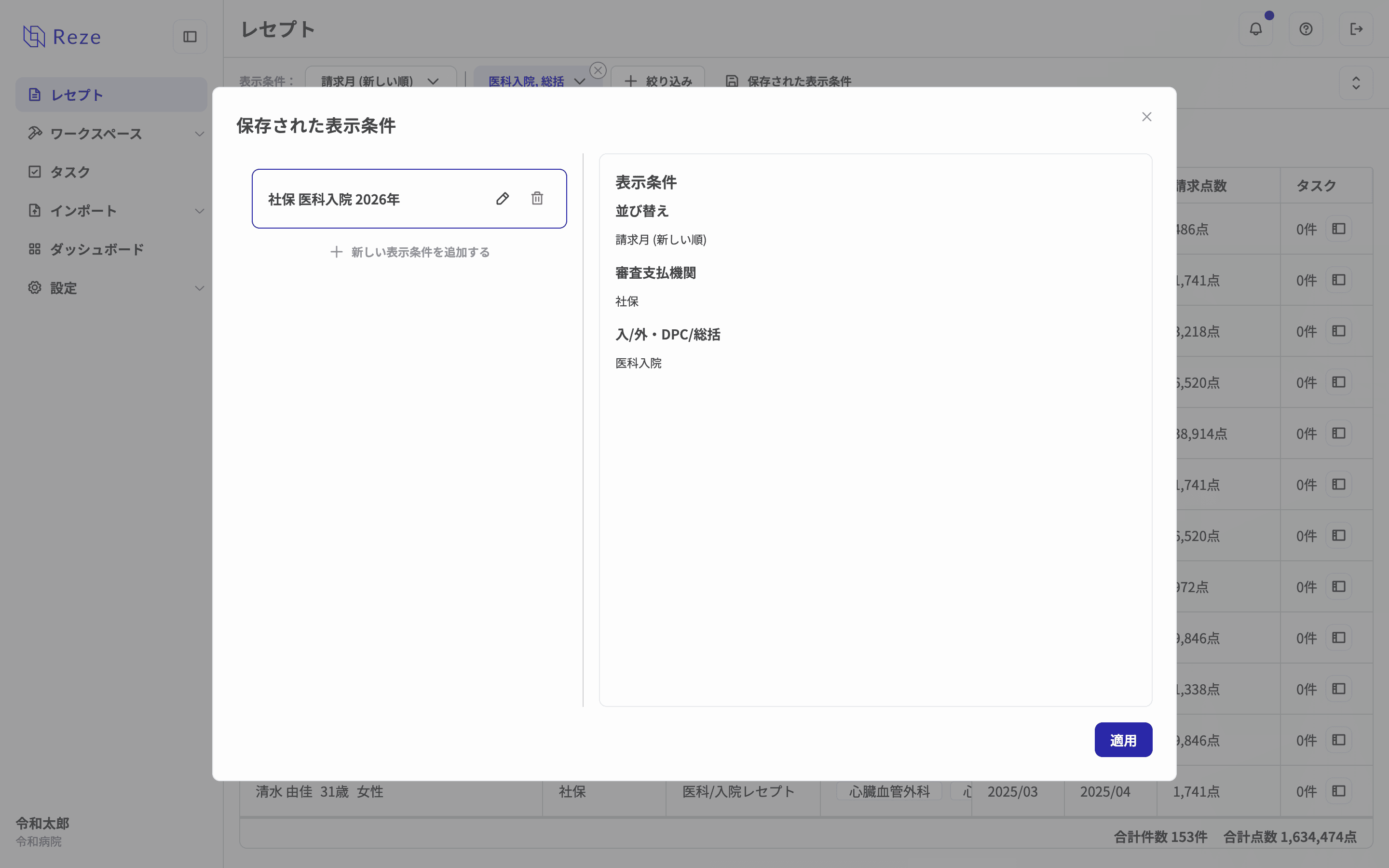Open side panel icon in 486点 row
This screenshot has width=1389, height=868.
coord(1338,229)
